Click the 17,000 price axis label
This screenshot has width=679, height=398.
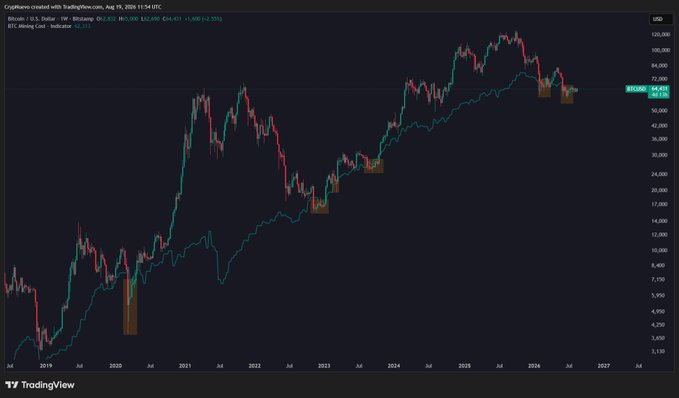point(661,204)
